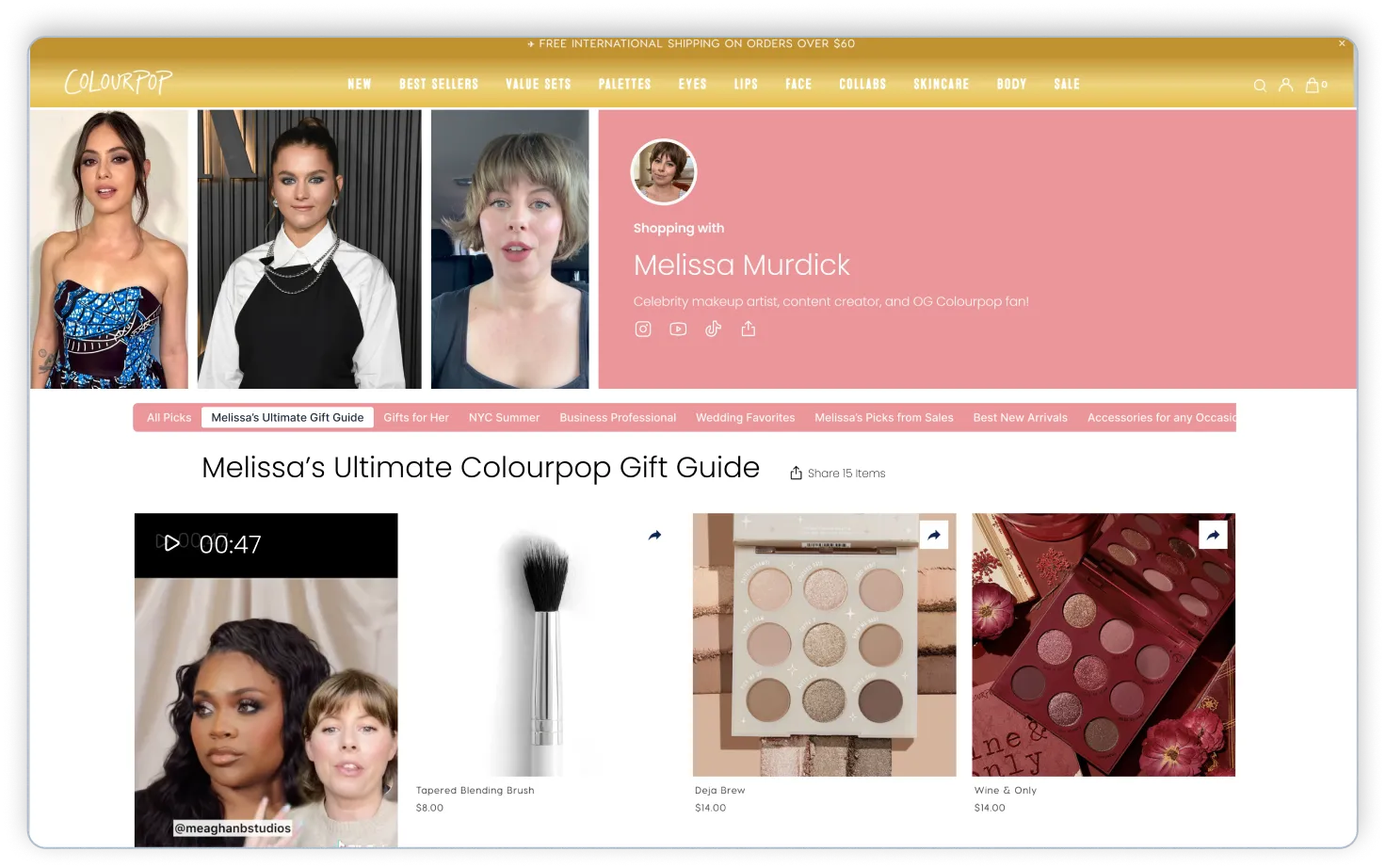Open the VALUE SETS menu
1386x868 pixels.
(x=539, y=84)
